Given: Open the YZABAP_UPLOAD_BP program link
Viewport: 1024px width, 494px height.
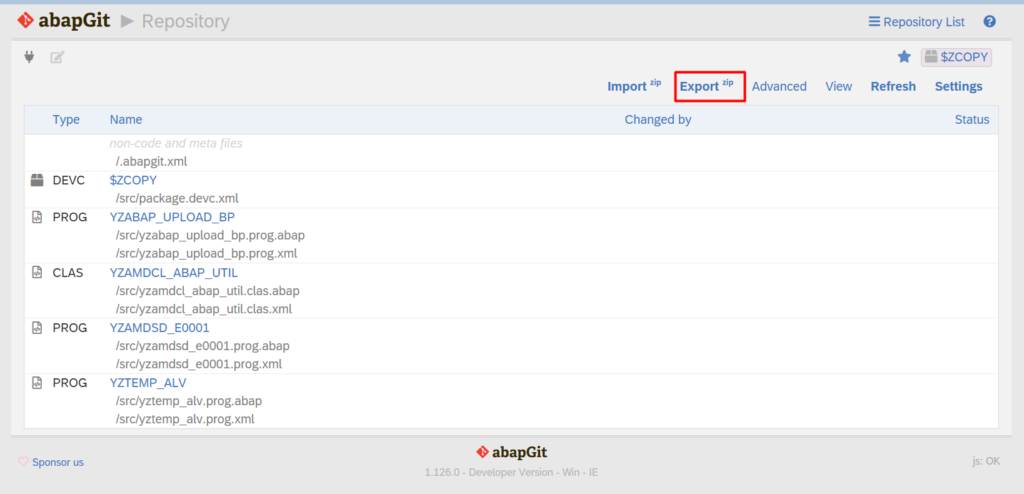Looking at the screenshot, I should pyautogui.click(x=172, y=217).
